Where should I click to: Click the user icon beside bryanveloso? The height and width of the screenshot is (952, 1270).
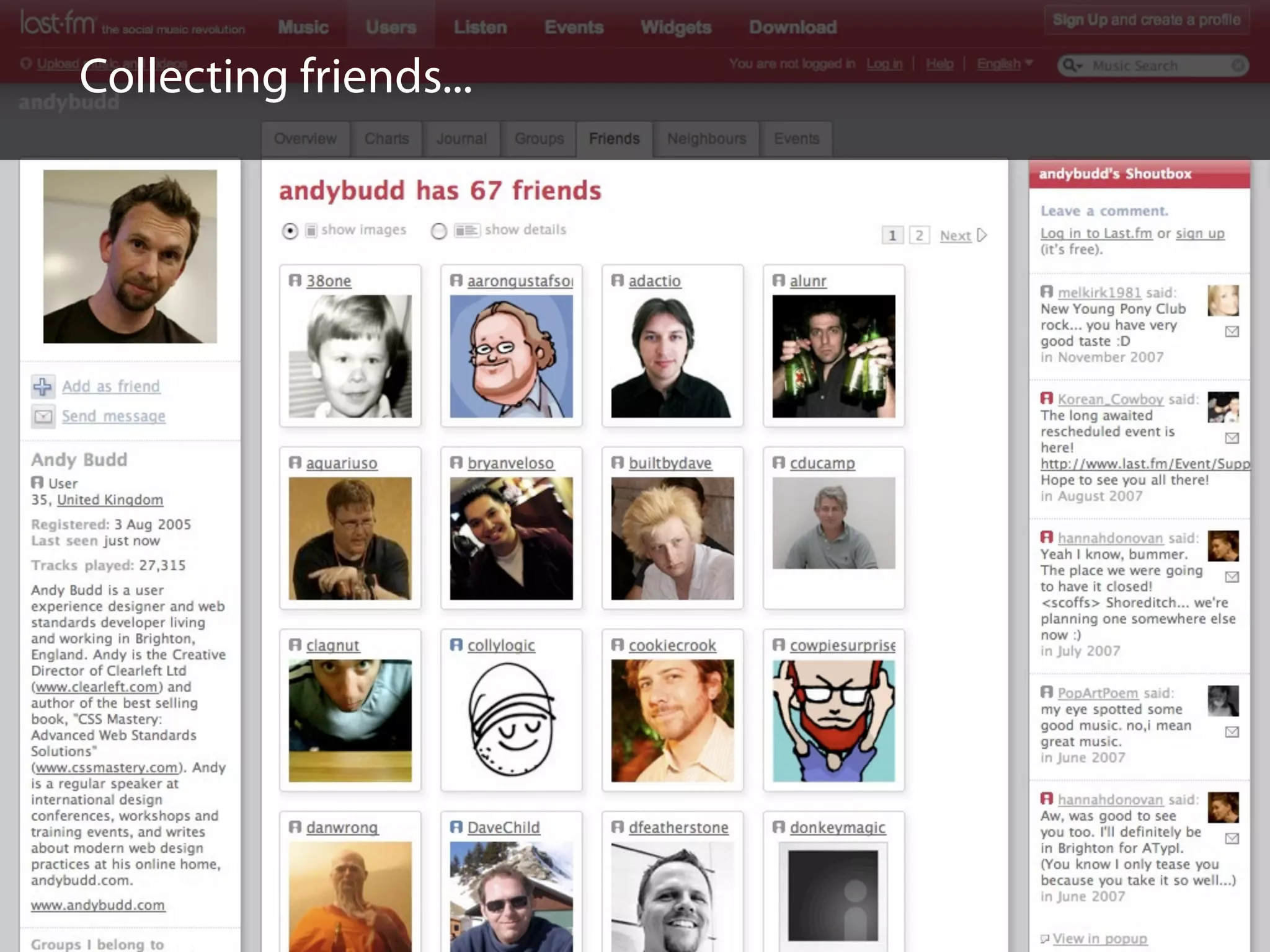tap(456, 463)
